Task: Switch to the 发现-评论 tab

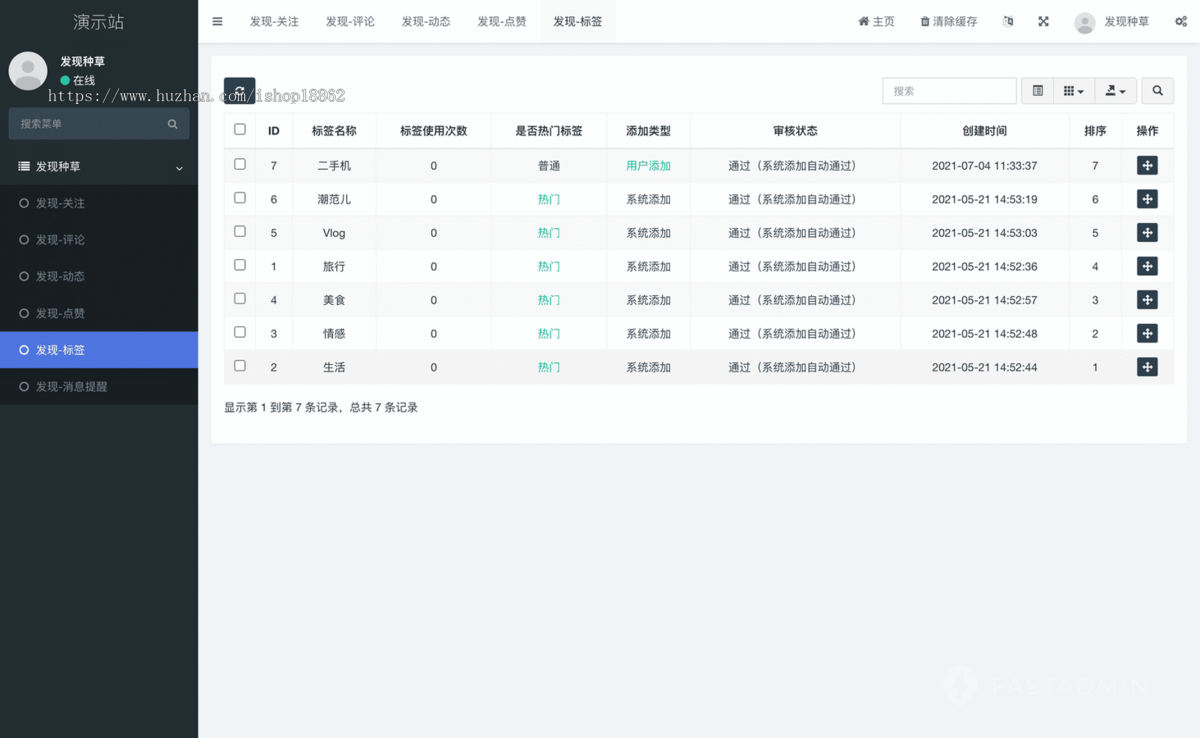Action: (x=350, y=21)
